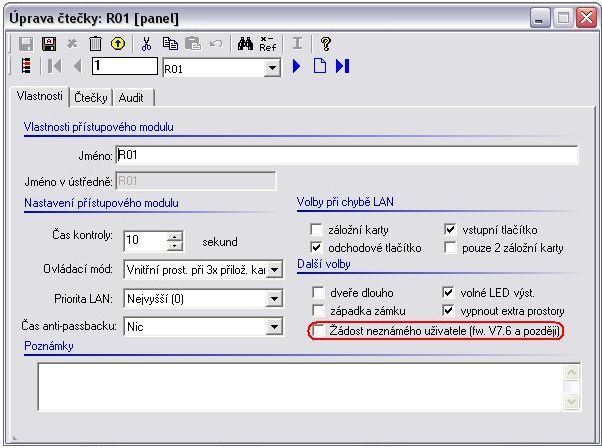Viewport: 602px width, 448px height.
Task: Click the trash can delete icon
Action: tap(95, 44)
